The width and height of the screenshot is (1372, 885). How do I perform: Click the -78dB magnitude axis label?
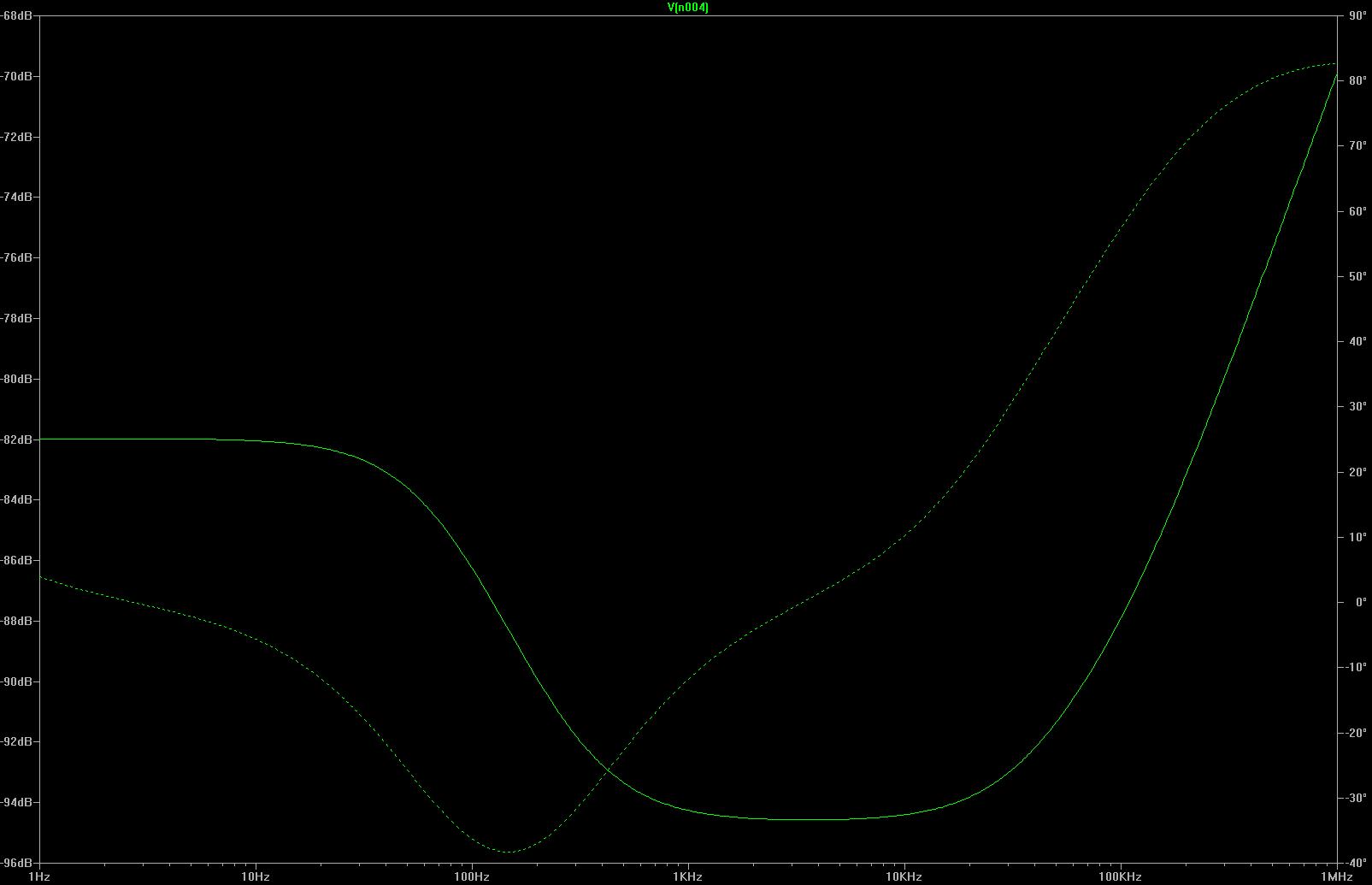(17, 319)
